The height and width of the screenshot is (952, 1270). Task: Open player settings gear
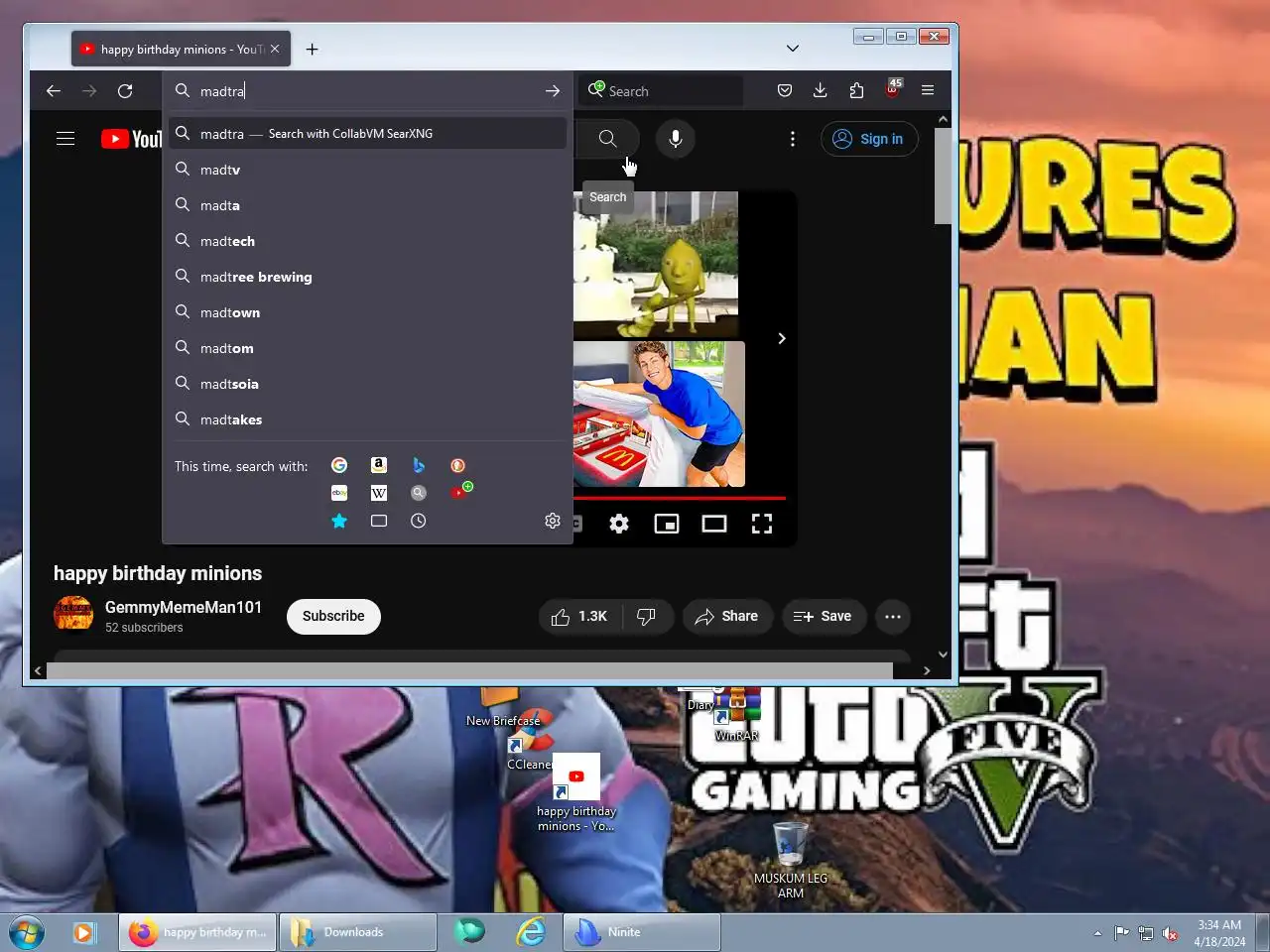tap(619, 524)
